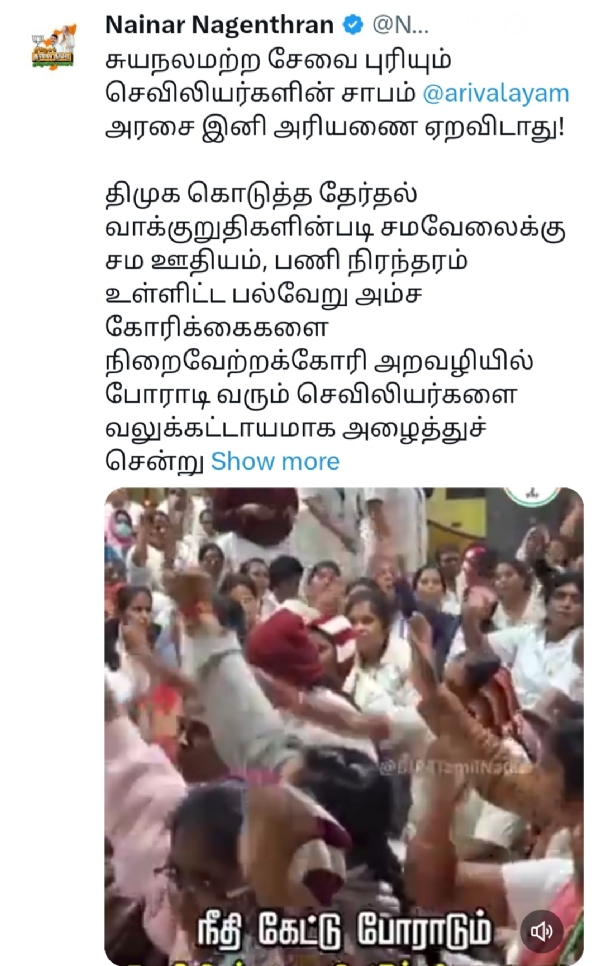The height and width of the screenshot is (966, 600).
Task: Click the word கோரிக்கைகளை in the tweet
Action: coord(217,328)
